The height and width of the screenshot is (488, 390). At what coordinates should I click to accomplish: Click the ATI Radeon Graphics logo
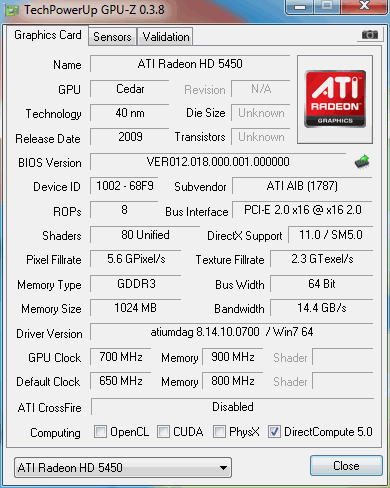pos(335,99)
